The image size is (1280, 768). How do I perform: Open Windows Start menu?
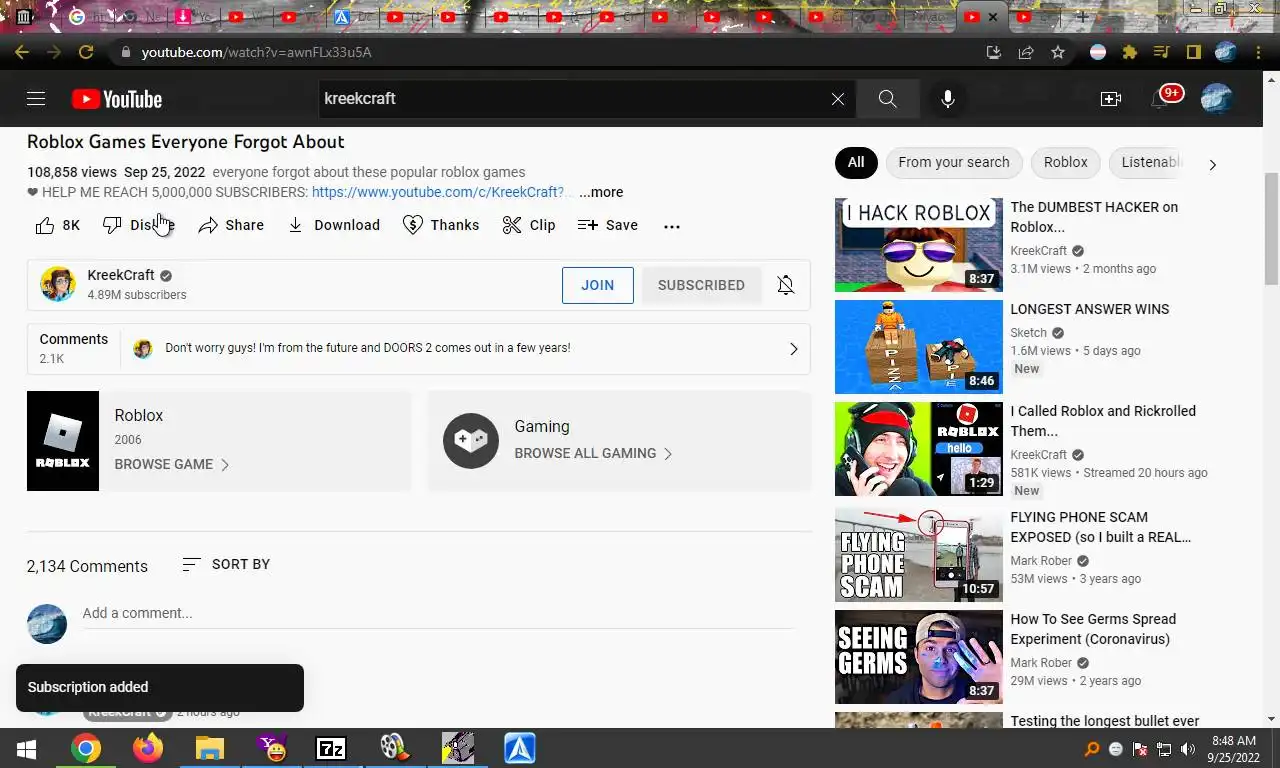pos(26,748)
